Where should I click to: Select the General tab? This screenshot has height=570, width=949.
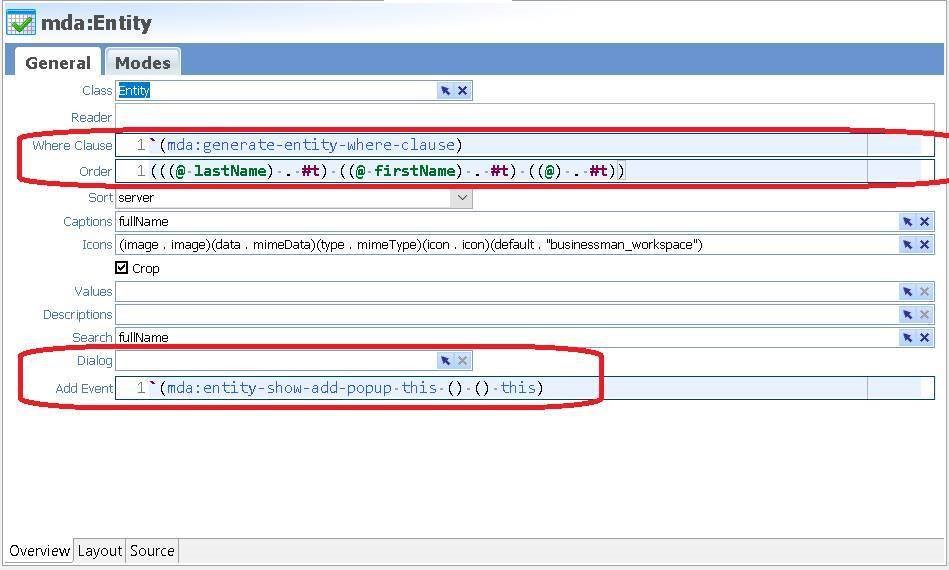click(x=57, y=62)
